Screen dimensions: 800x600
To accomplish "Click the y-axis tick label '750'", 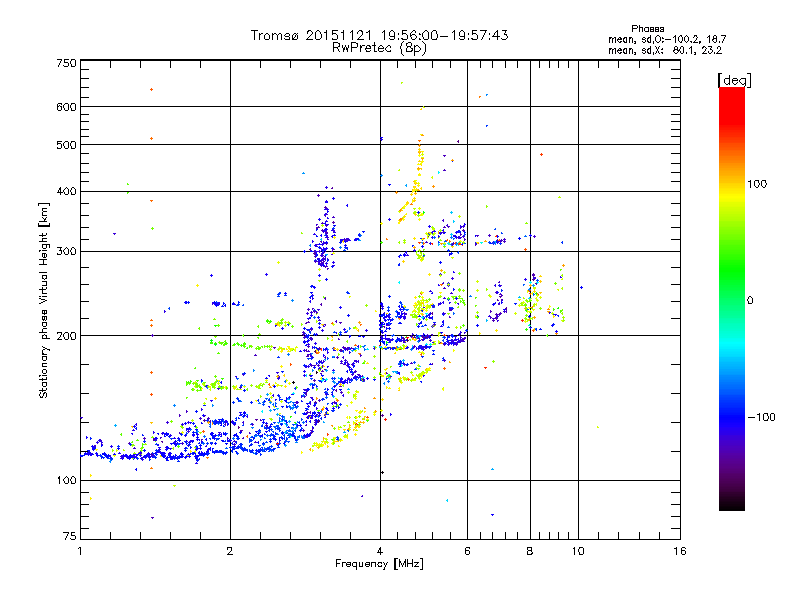I will (x=67, y=63).
